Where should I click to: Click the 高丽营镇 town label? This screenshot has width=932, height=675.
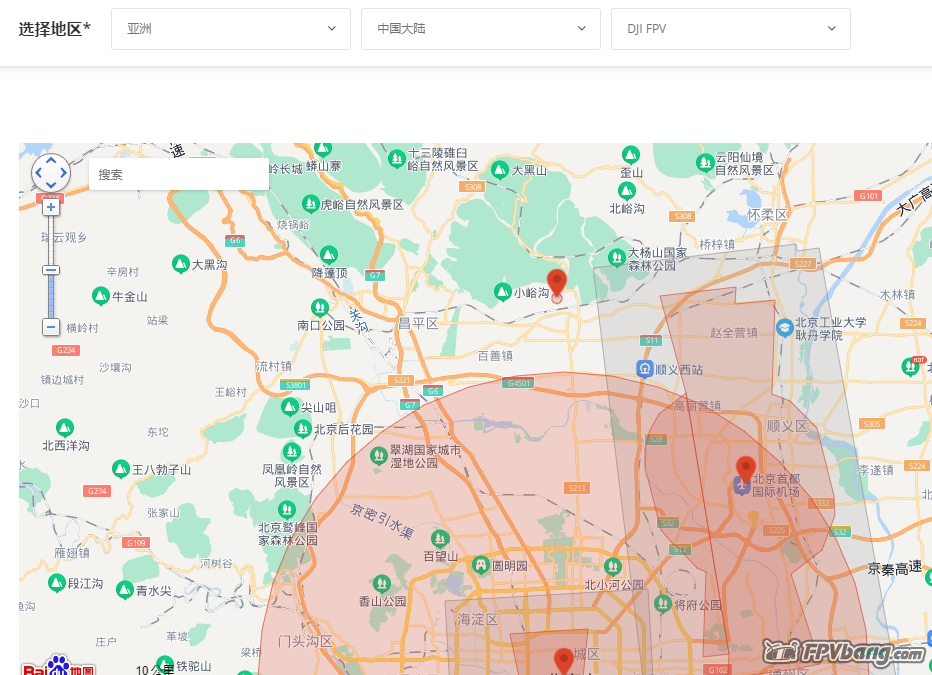coord(697,406)
